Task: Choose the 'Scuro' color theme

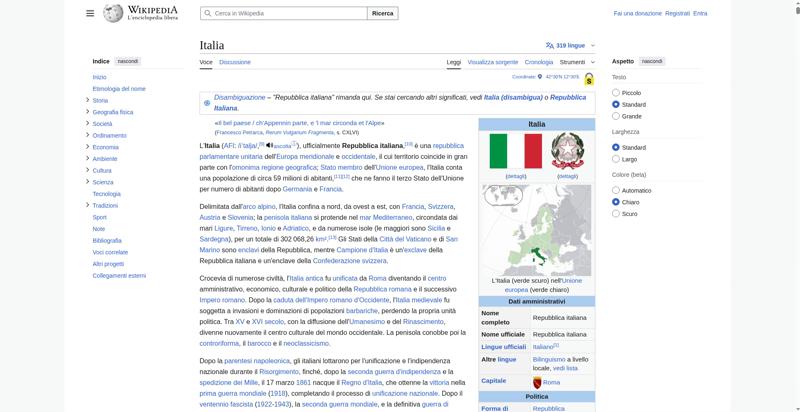Action: click(615, 213)
